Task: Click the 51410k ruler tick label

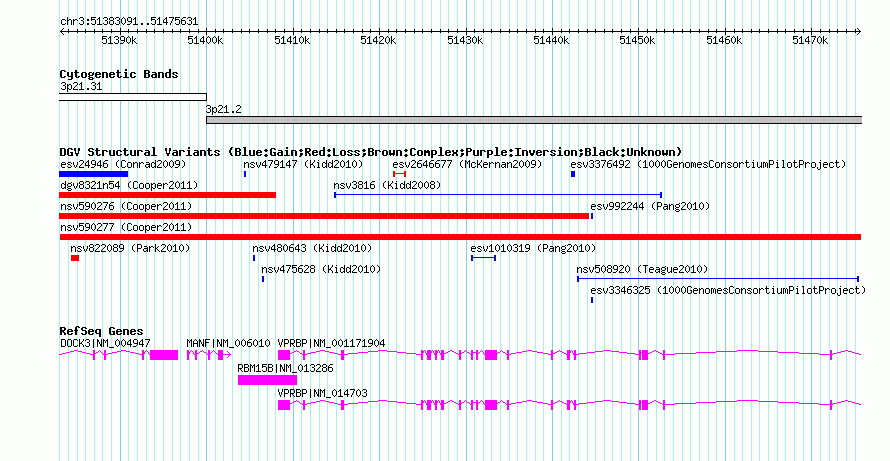Action: tap(292, 40)
